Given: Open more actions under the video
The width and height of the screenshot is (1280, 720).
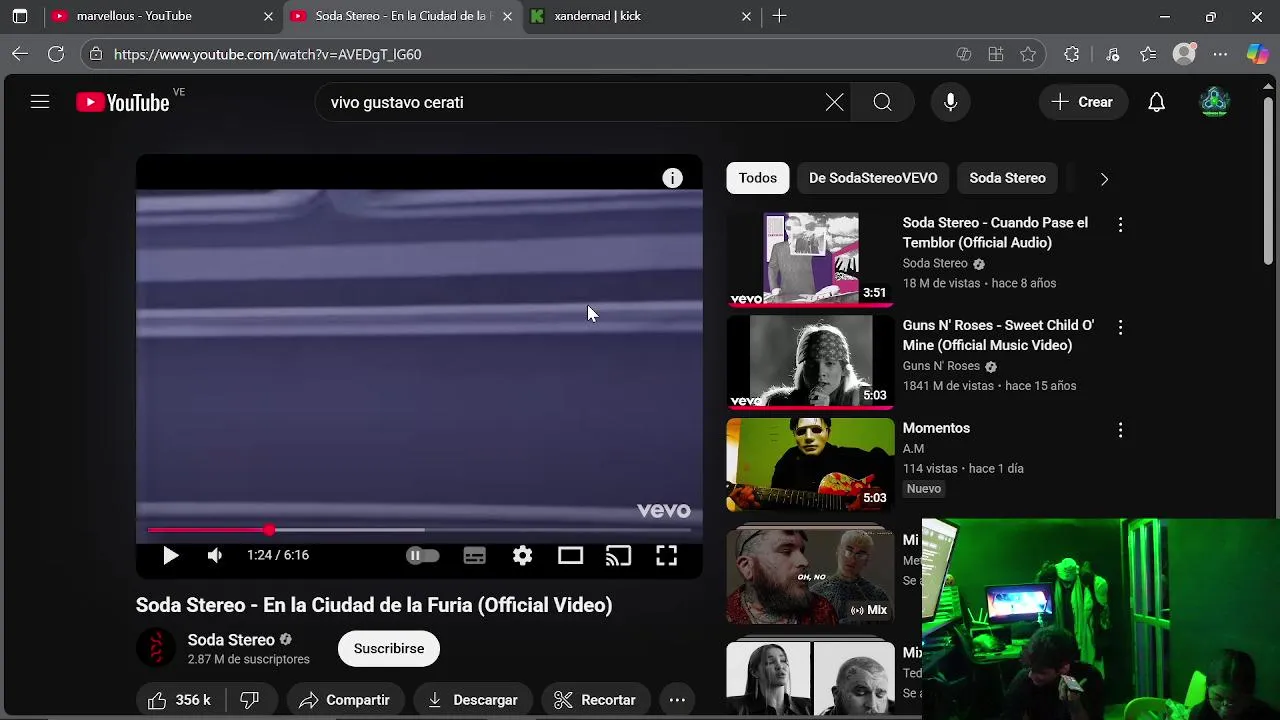Looking at the screenshot, I should tap(677, 700).
